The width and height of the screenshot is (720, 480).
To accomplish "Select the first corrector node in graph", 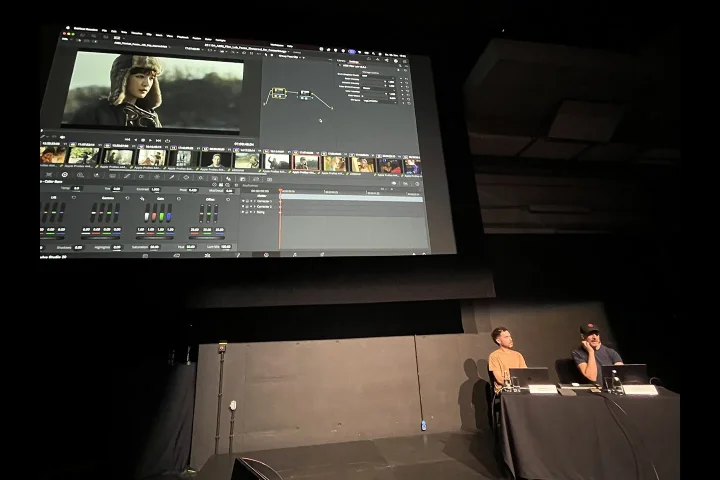I will [x=278, y=92].
